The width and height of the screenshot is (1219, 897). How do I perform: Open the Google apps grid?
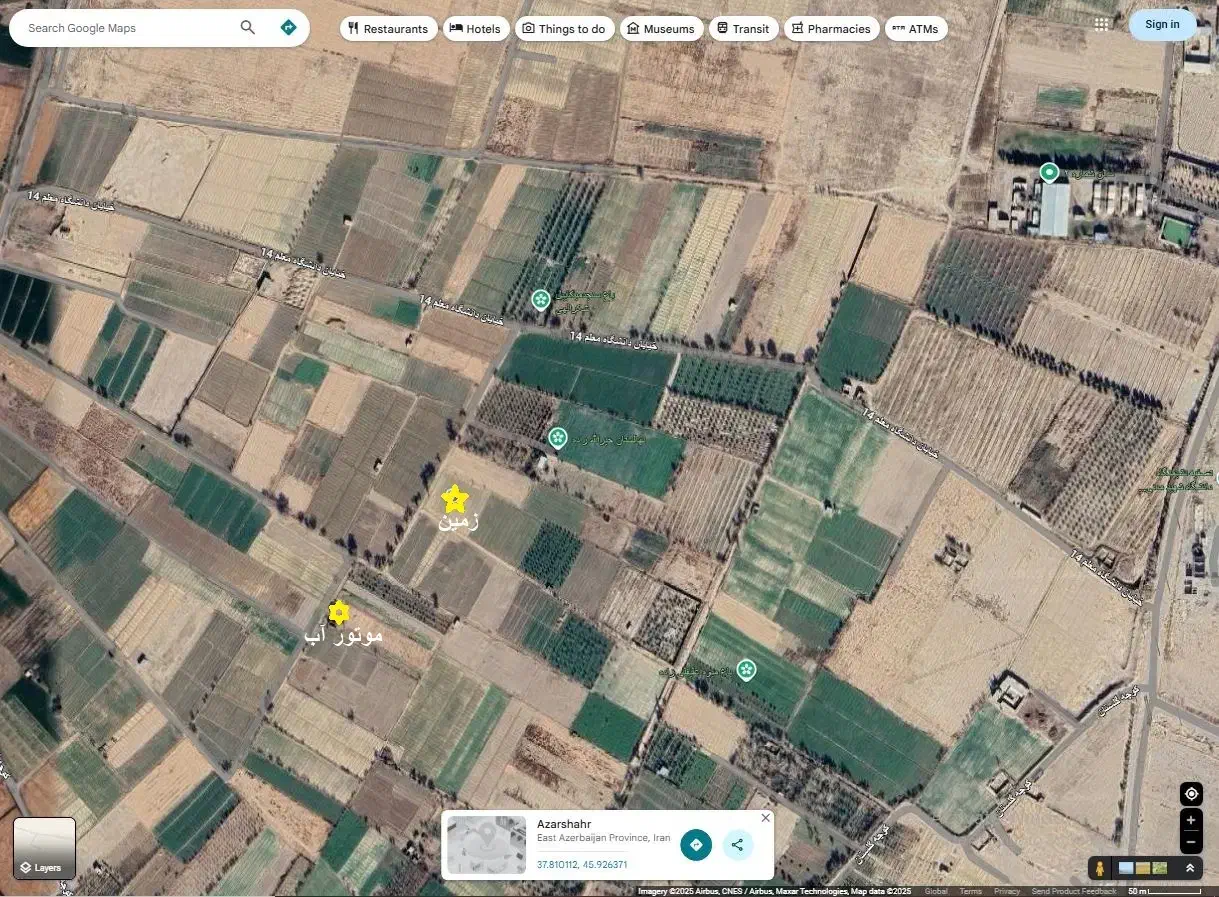1101,25
